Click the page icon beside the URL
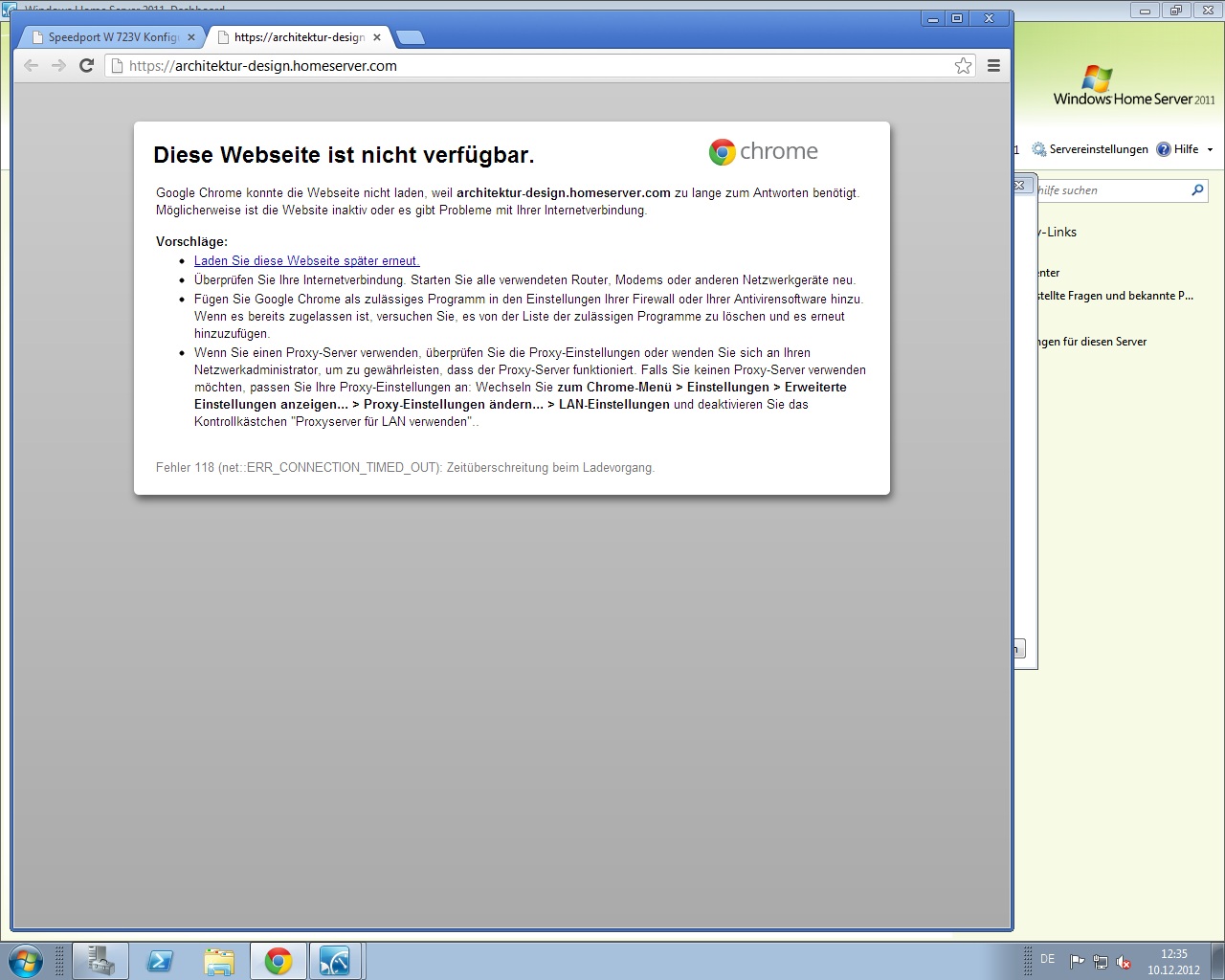This screenshot has height=980, width=1225. (118, 66)
